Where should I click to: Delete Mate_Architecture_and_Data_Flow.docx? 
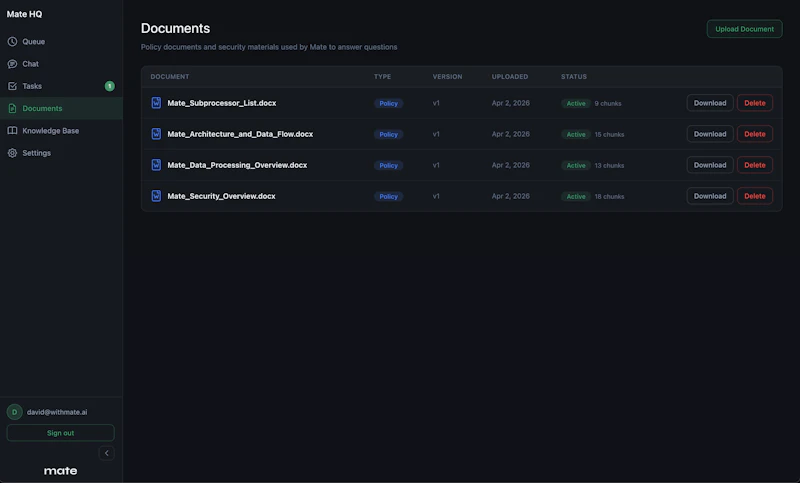pyautogui.click(x=755, y=134)
